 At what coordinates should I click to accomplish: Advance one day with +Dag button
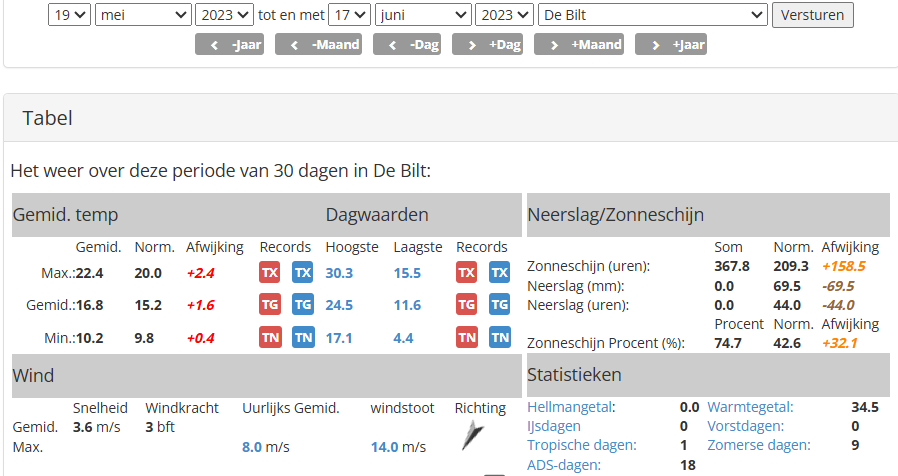(x=487, y=45)
